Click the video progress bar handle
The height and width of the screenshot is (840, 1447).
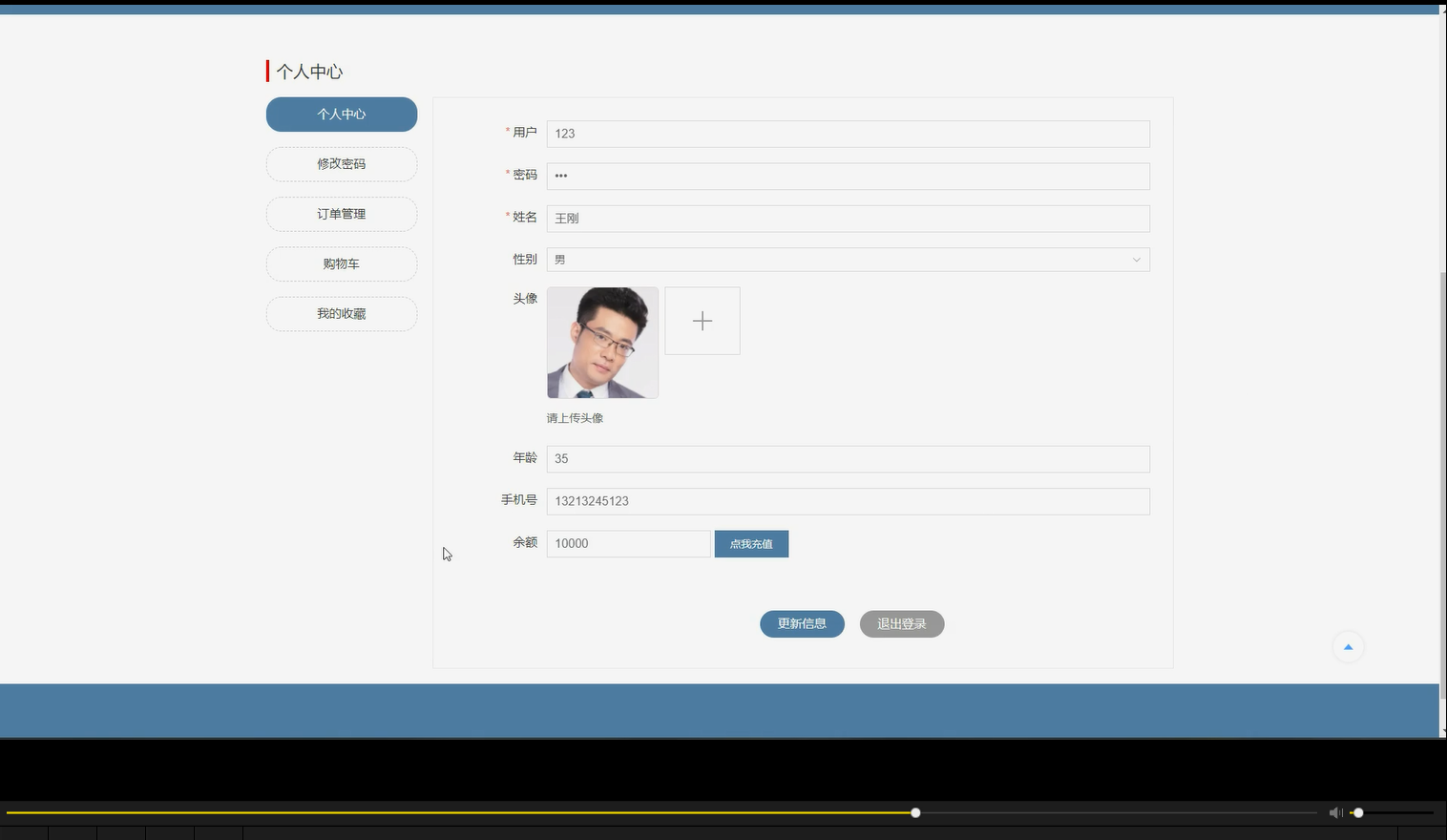tap(915, 812)
